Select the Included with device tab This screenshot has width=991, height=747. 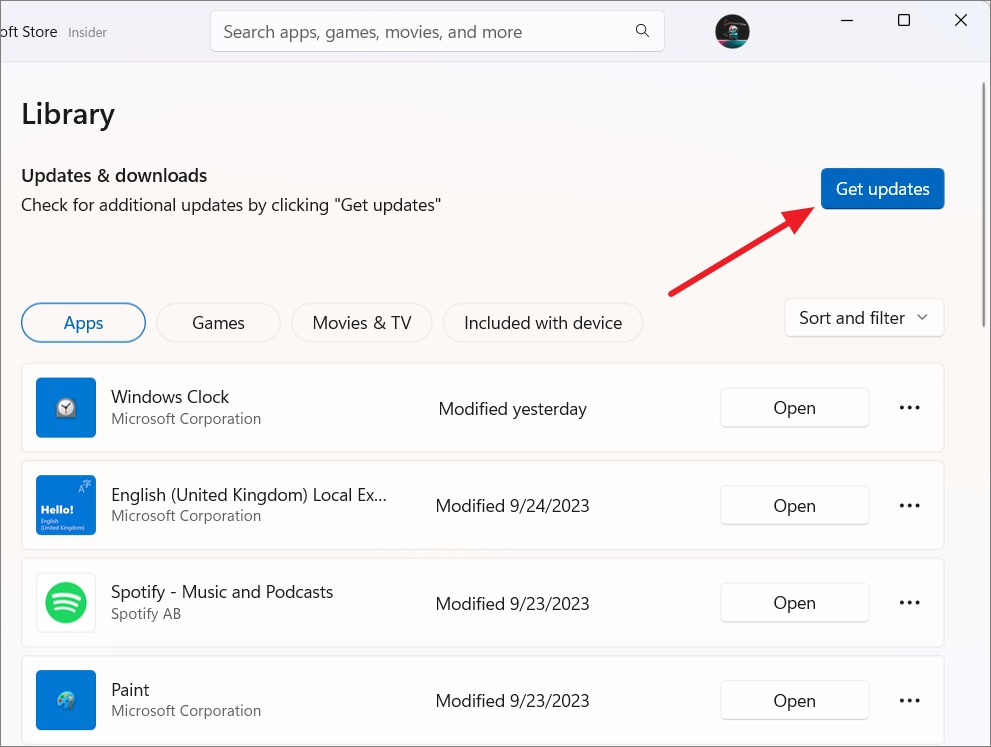543,323
